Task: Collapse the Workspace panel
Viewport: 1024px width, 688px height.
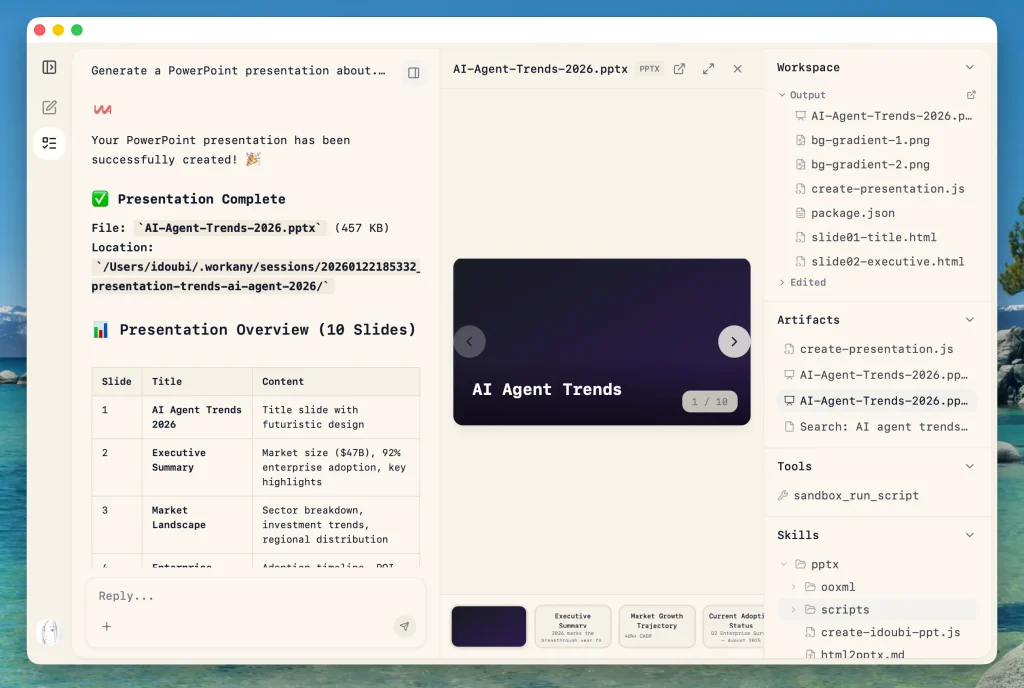Action: tap(969, 67)
